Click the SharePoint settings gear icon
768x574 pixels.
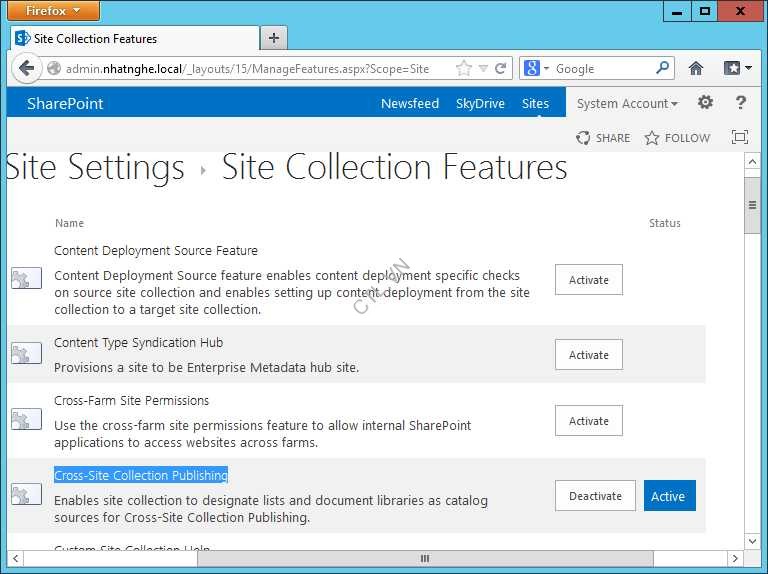705,103
